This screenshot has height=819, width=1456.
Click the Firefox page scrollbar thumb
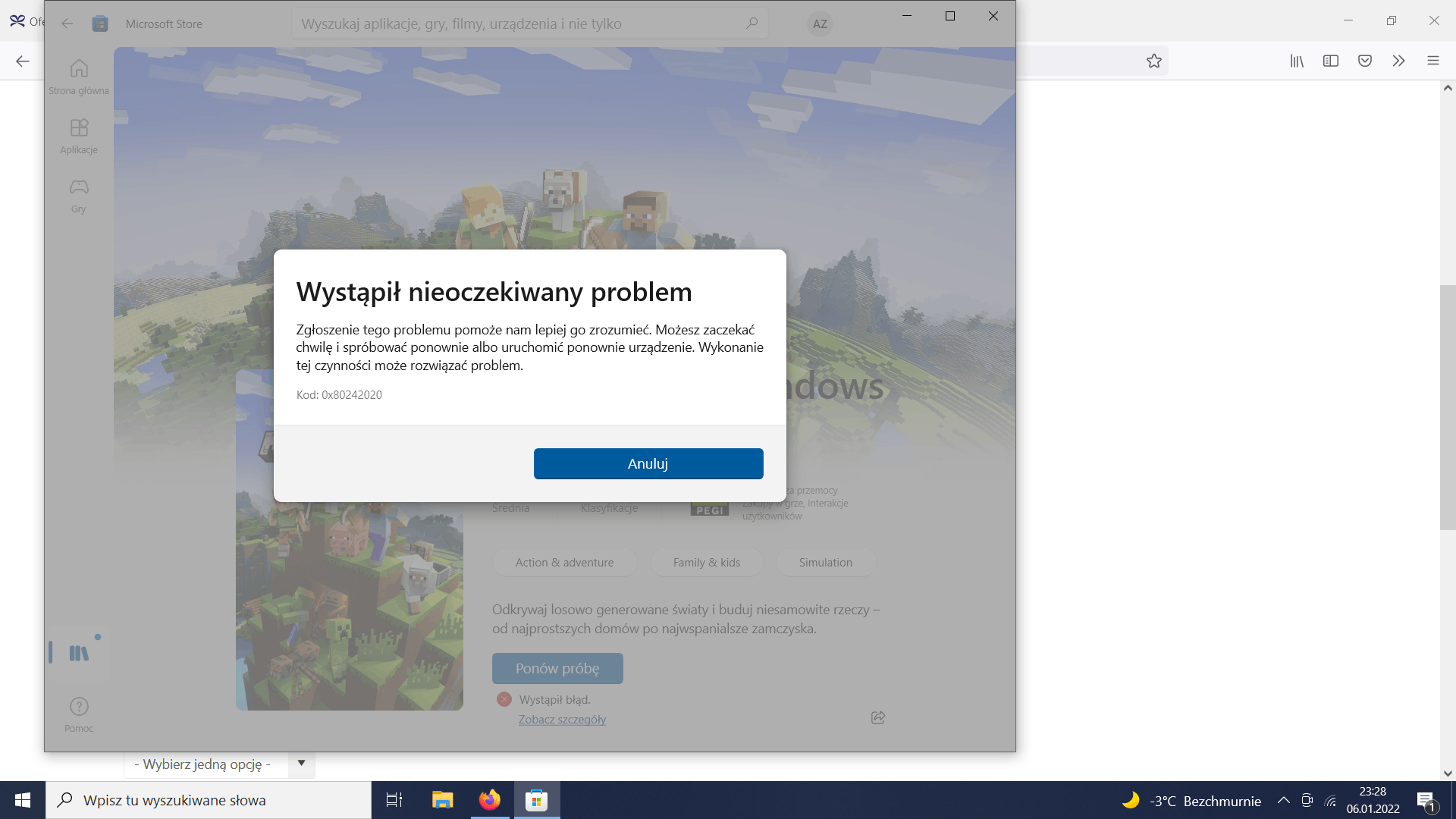tap(1448, 407)
